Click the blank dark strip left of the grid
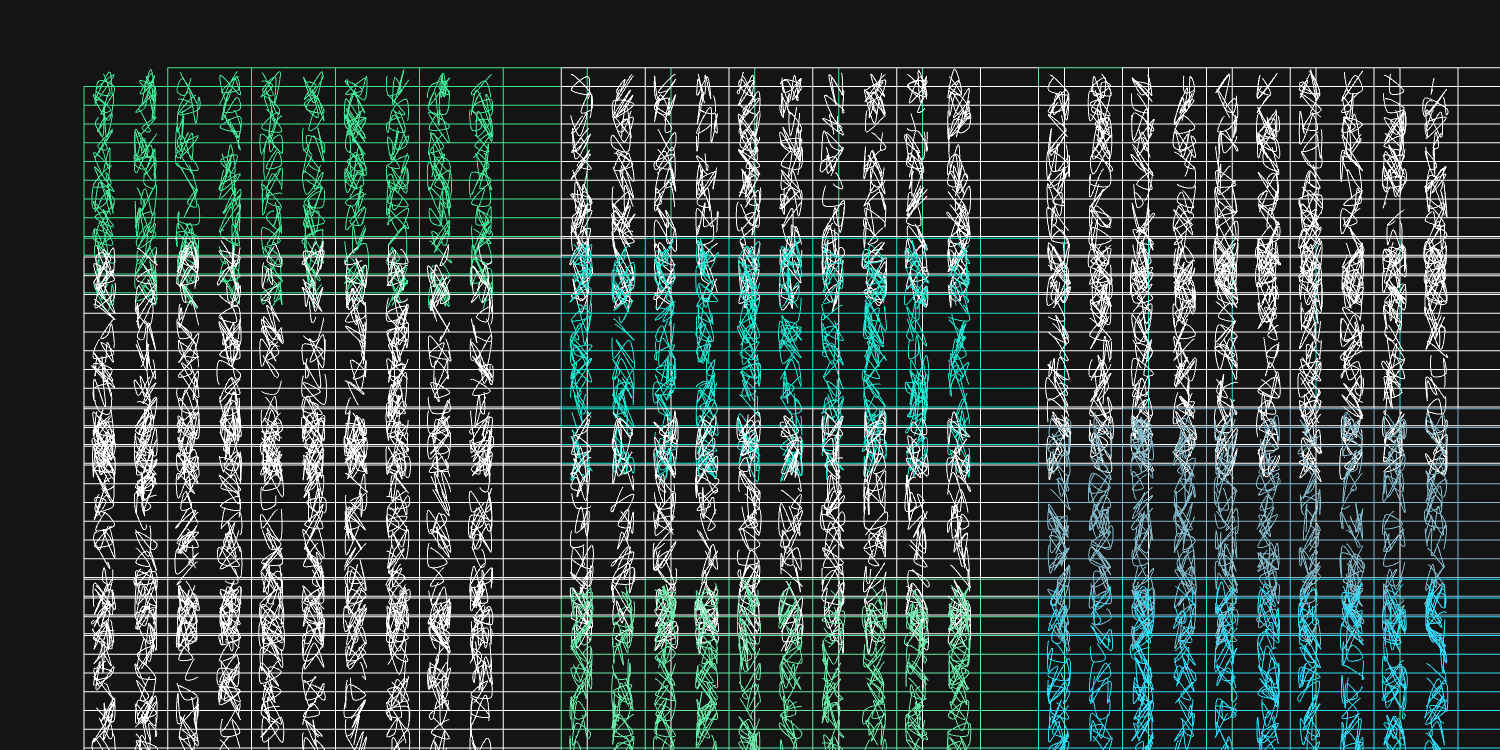The width and height of the screenshot is (1500, 750). (x=40, y=400)
